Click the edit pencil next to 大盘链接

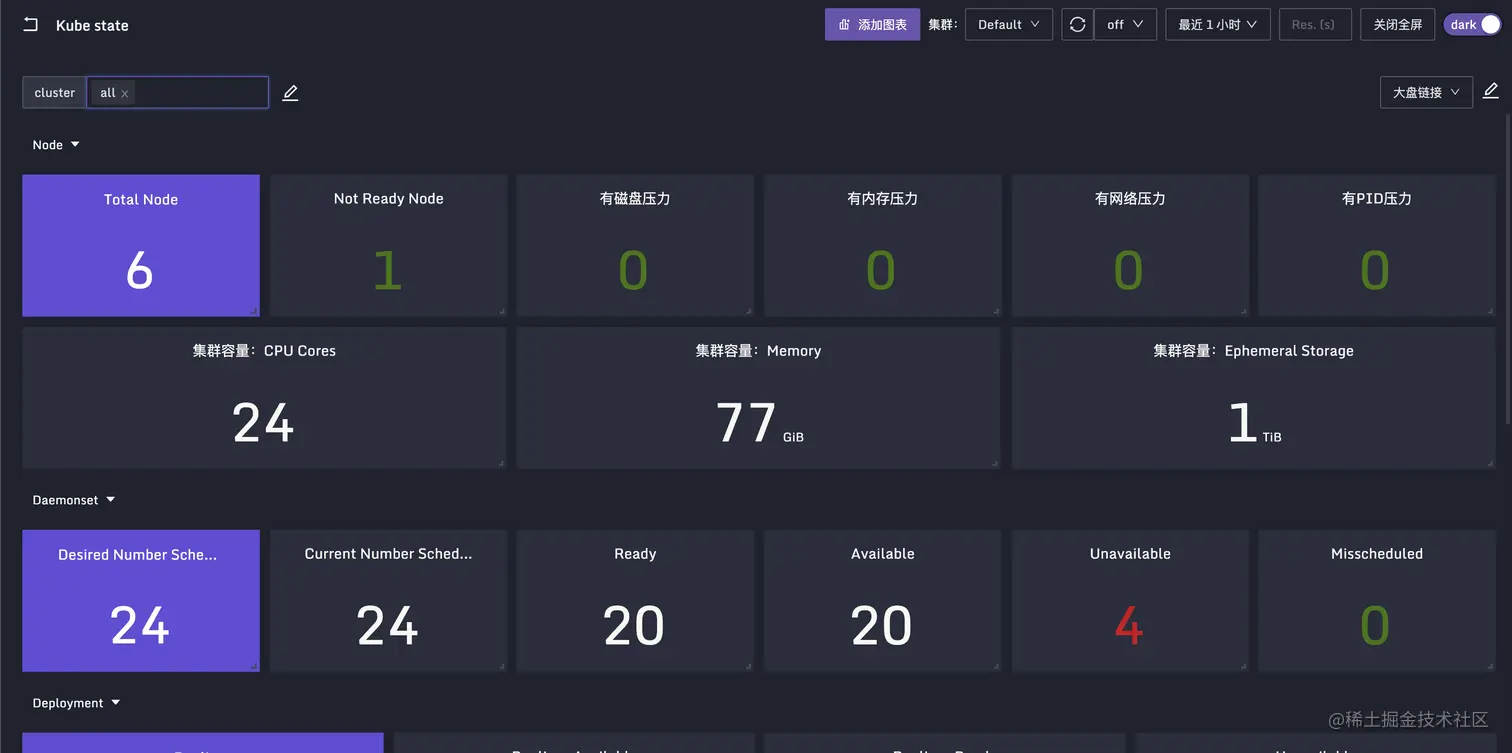click(x=1490, y=91)
